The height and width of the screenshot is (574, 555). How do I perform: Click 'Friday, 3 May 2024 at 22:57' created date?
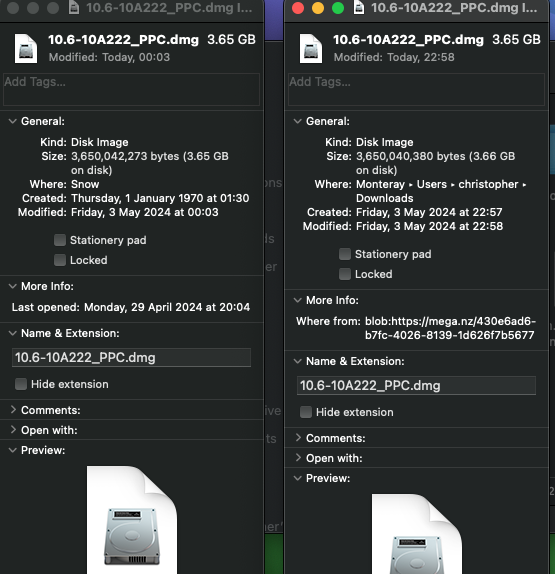click(429, 212)
